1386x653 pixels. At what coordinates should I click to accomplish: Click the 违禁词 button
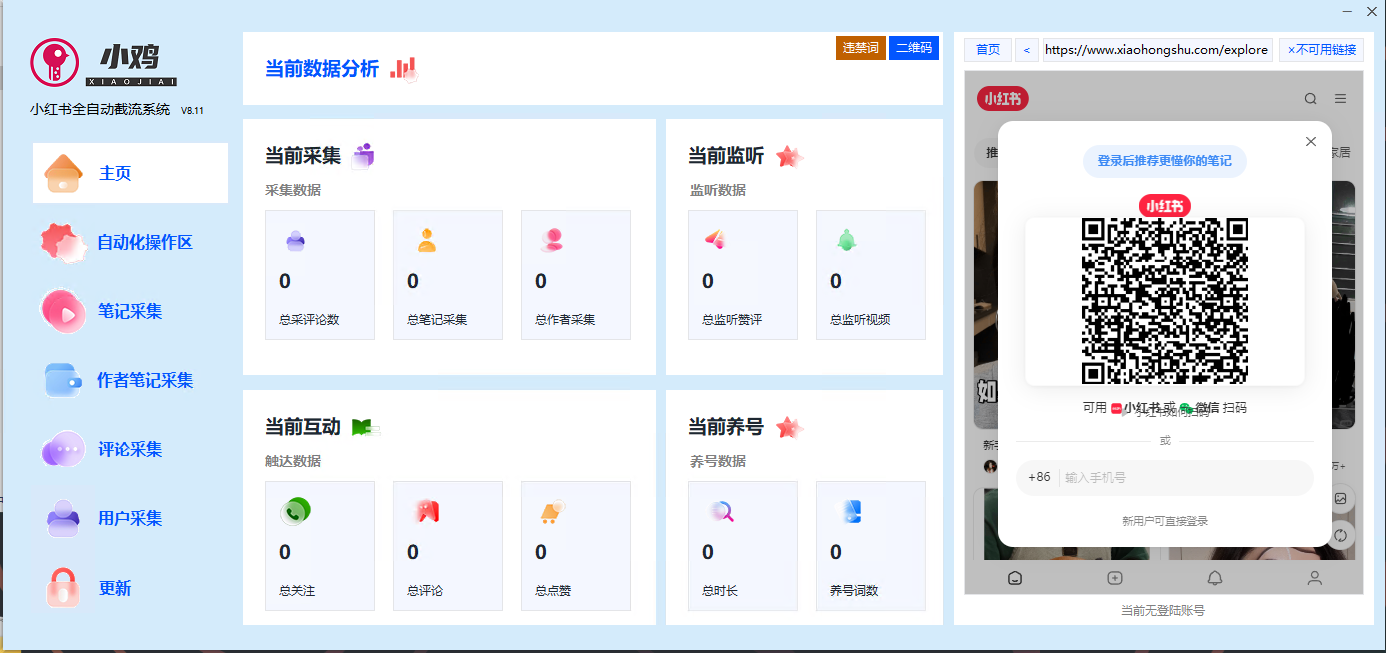(861, 47)
